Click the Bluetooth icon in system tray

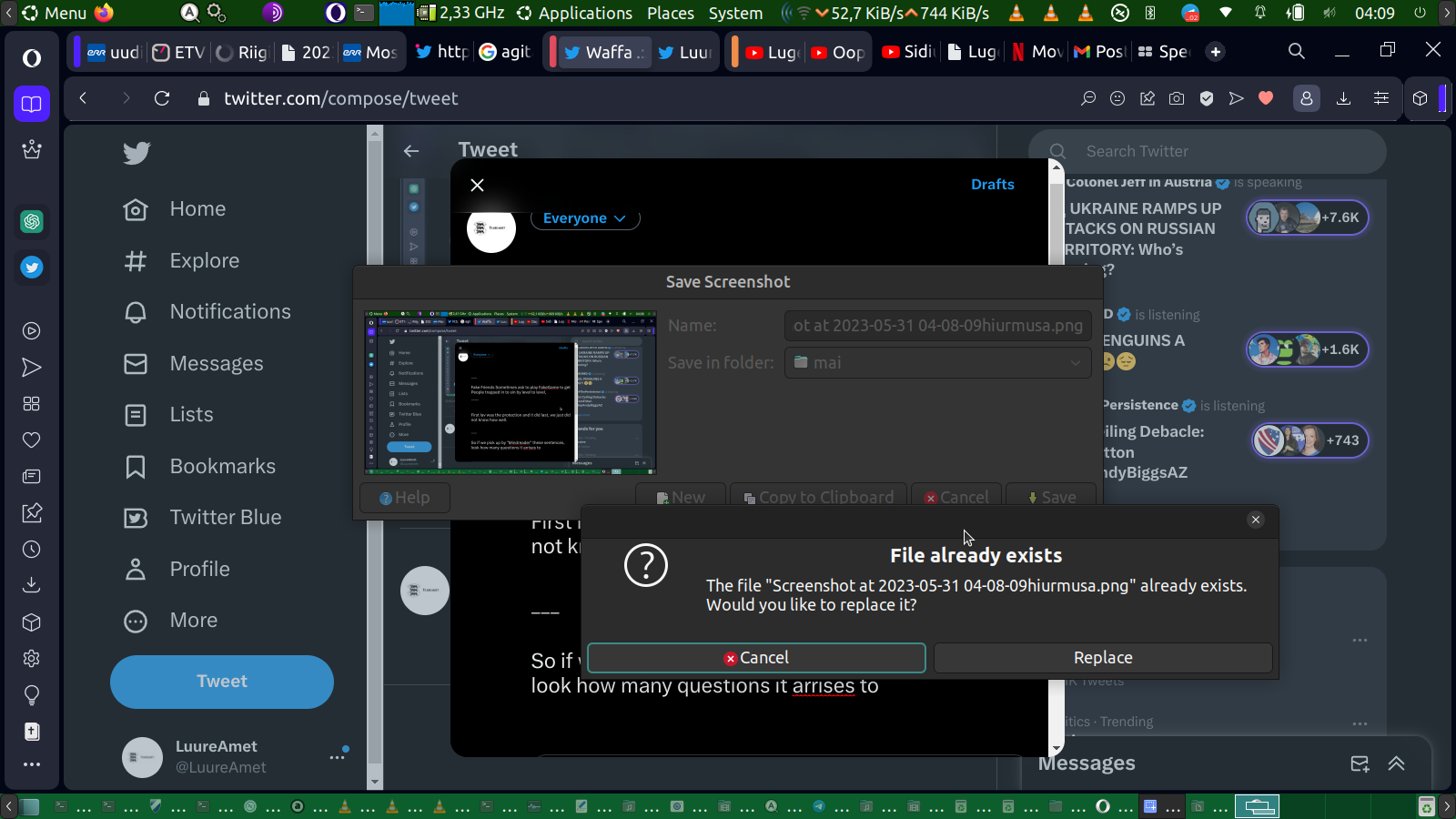coord(1150,13)
